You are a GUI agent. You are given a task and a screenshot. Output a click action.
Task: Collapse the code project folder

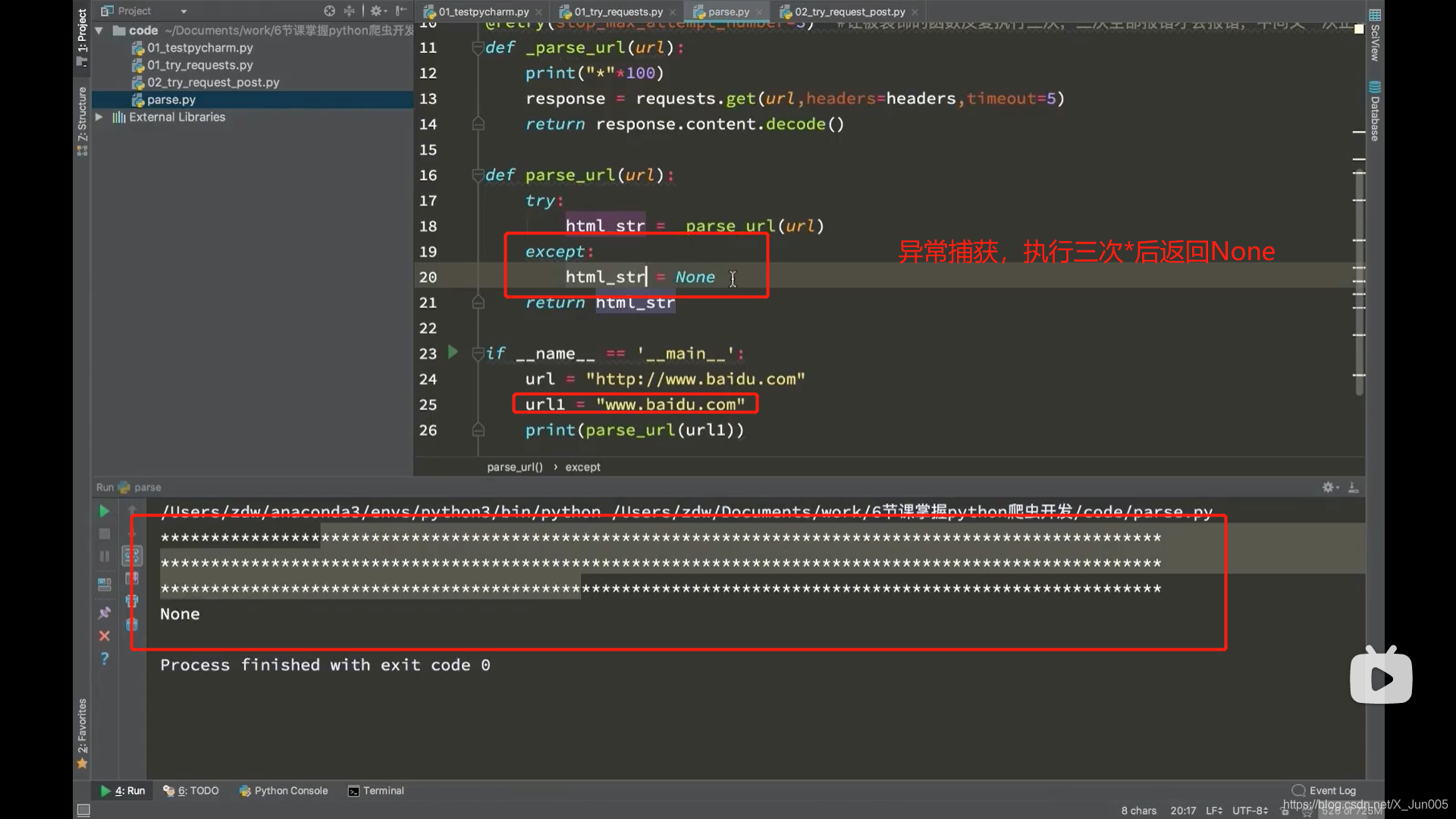click(99, 30)
